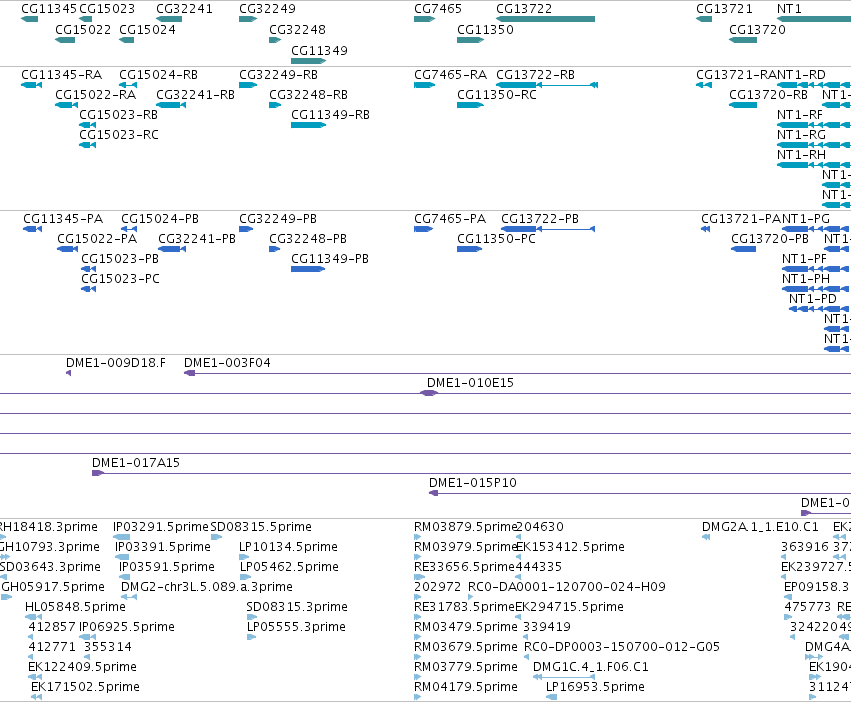
Task: Click gene CG32241 in top track
Action: (x=169, y=19)
